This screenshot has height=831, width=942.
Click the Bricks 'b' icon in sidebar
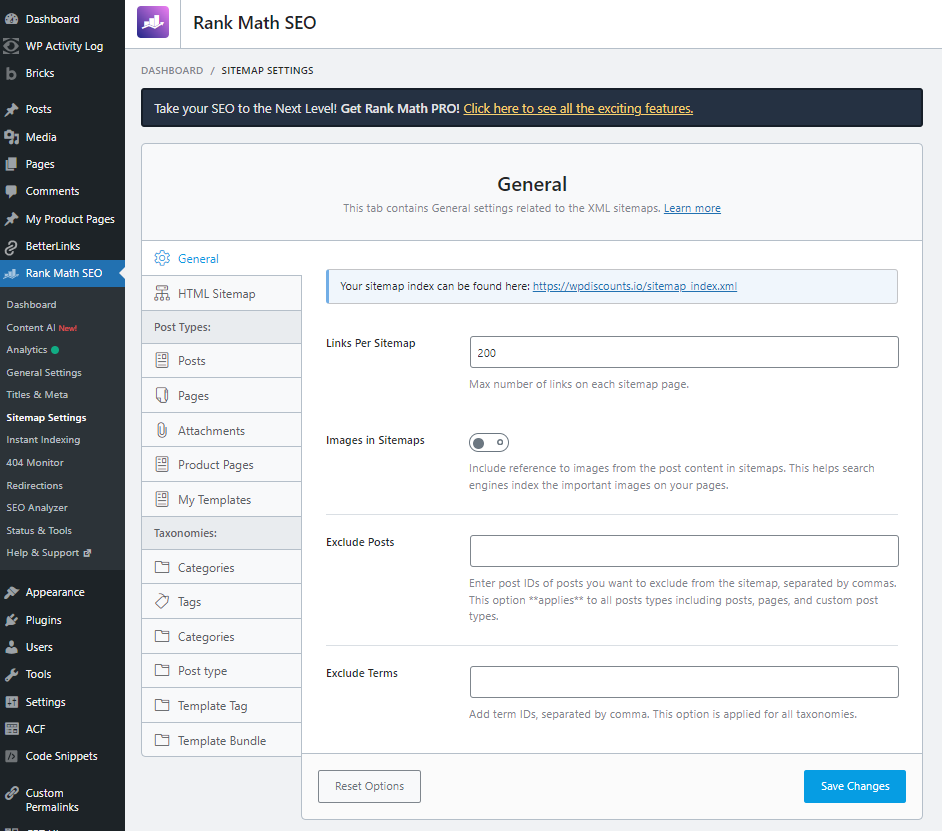(x=11, y=73)
